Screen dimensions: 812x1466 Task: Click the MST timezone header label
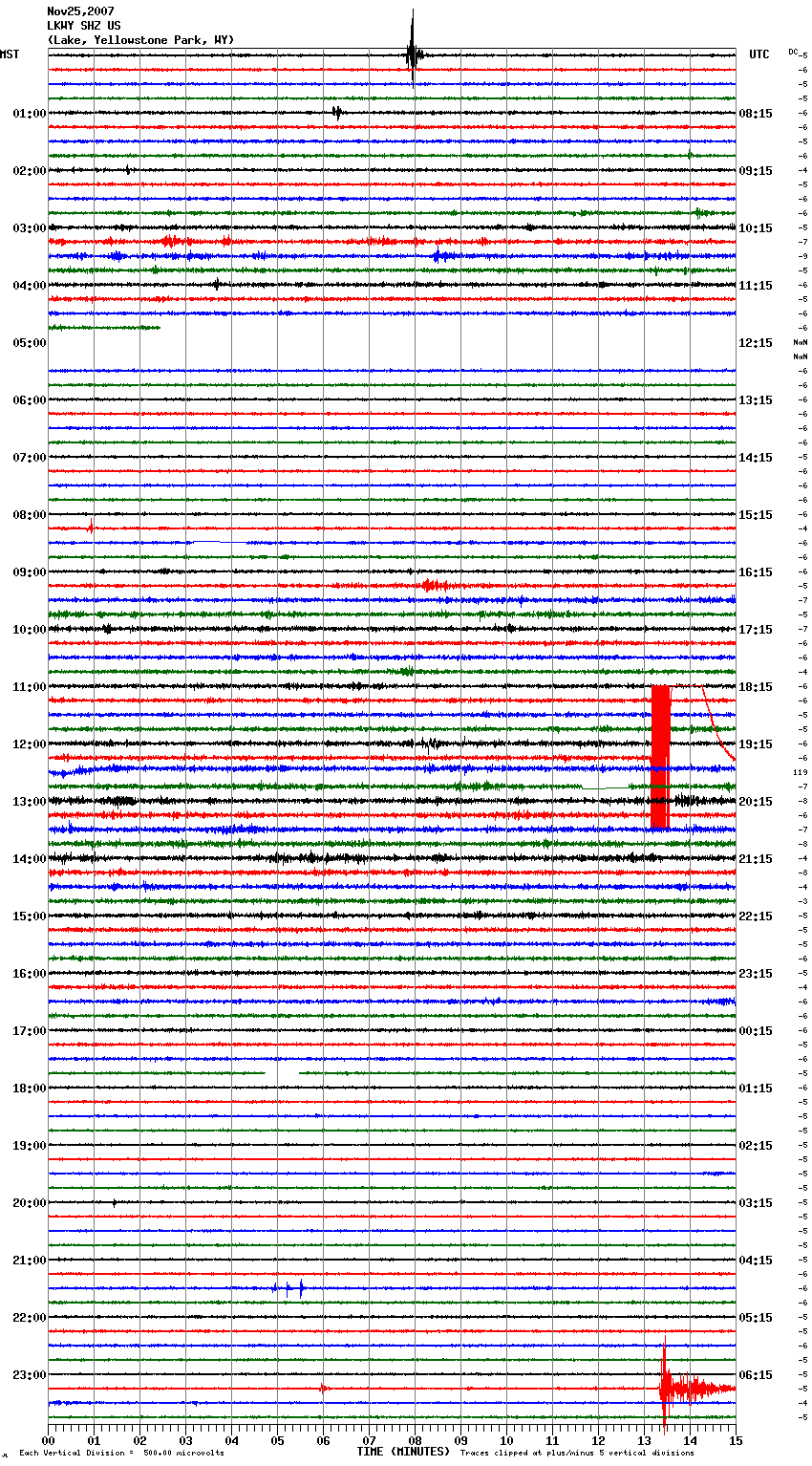[x=10, y=54]
